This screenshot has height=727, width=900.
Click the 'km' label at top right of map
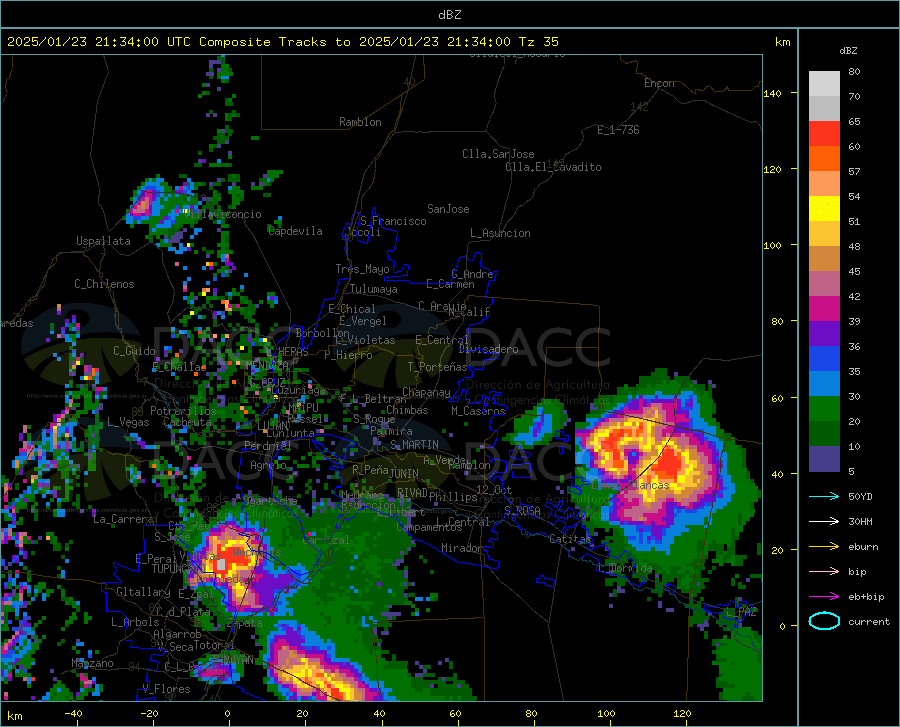click(782, 42)
